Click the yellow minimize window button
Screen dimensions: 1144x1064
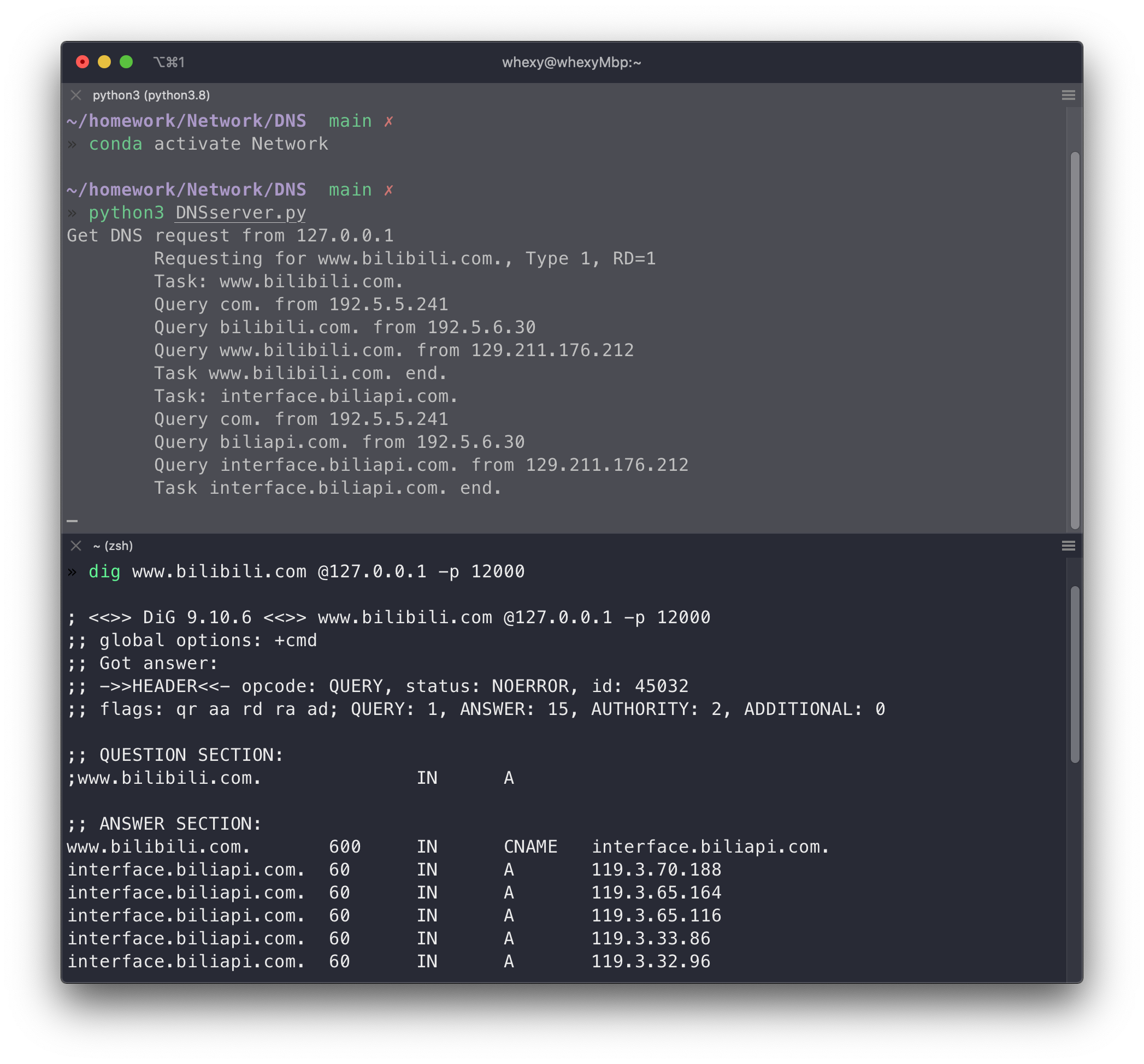[x=104, y=62]
